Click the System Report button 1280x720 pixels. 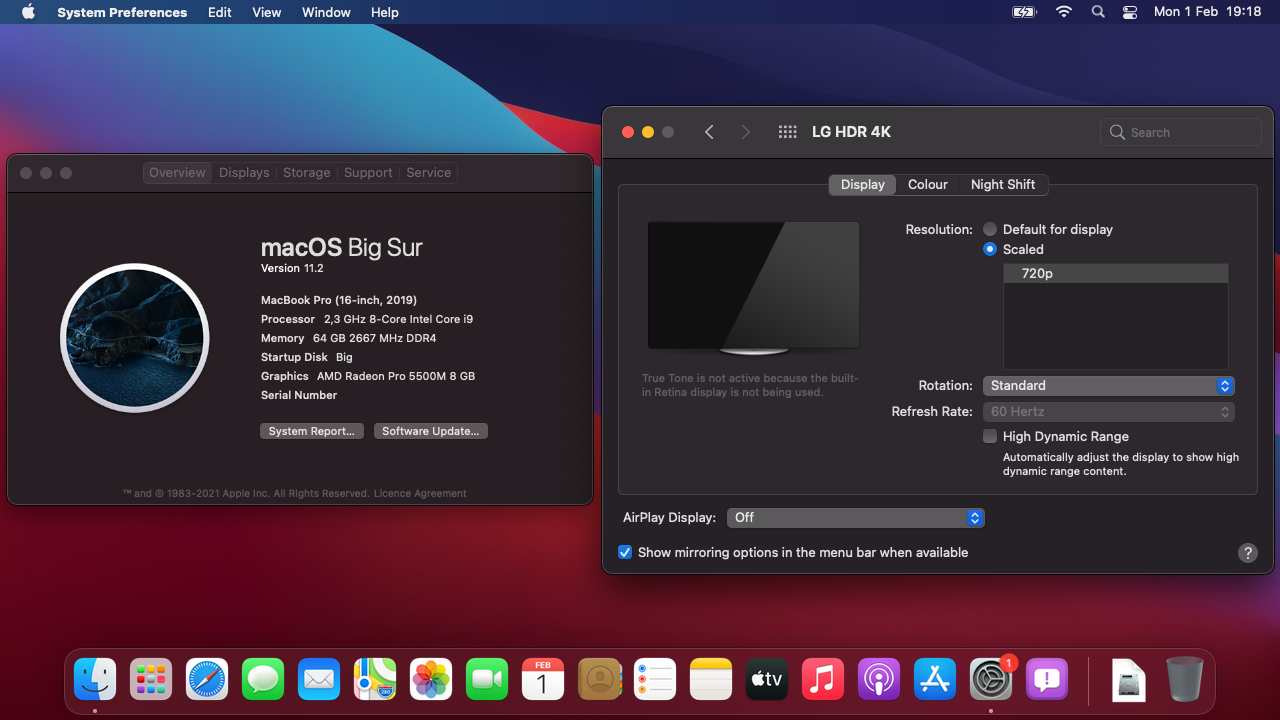tap(311, 431)
